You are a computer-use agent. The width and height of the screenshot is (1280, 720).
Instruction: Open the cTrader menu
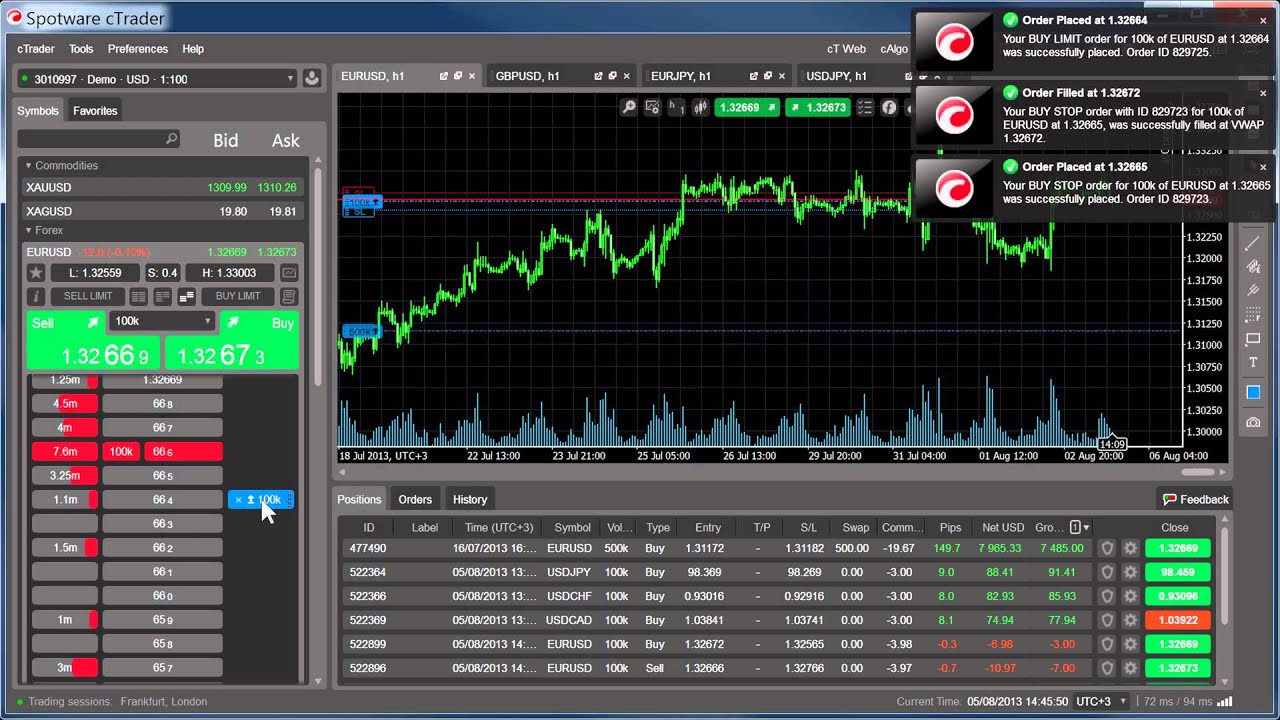click(x=36, y=49)
